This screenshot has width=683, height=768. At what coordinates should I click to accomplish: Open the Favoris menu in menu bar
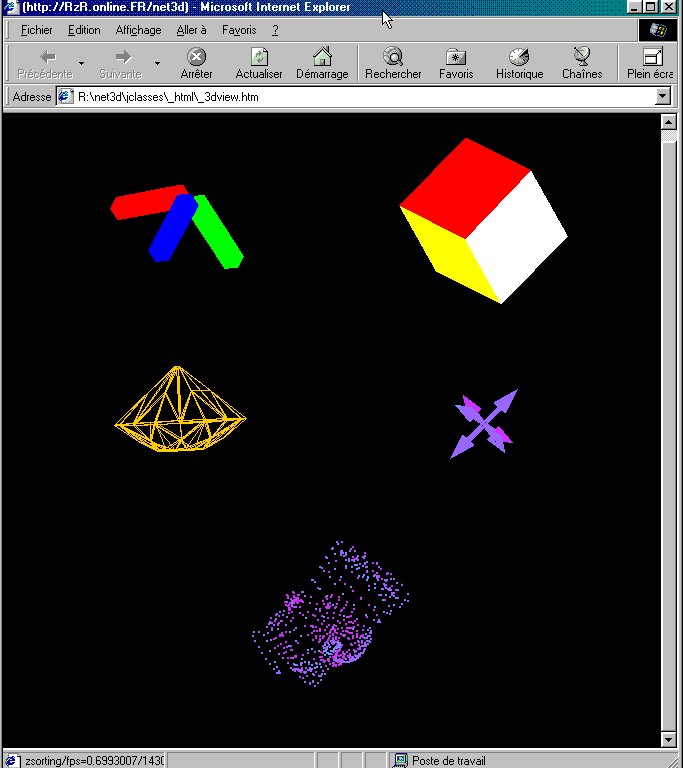pos(239,30)
